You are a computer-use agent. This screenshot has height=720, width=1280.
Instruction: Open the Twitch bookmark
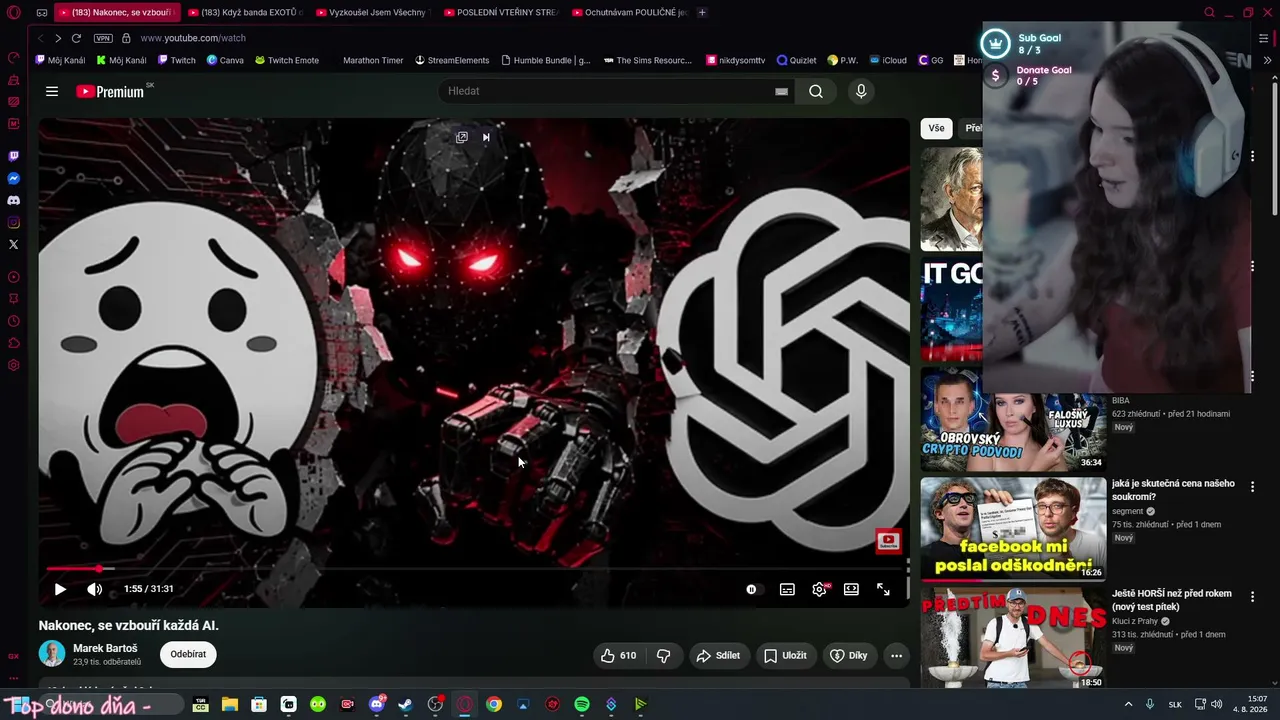177,60
